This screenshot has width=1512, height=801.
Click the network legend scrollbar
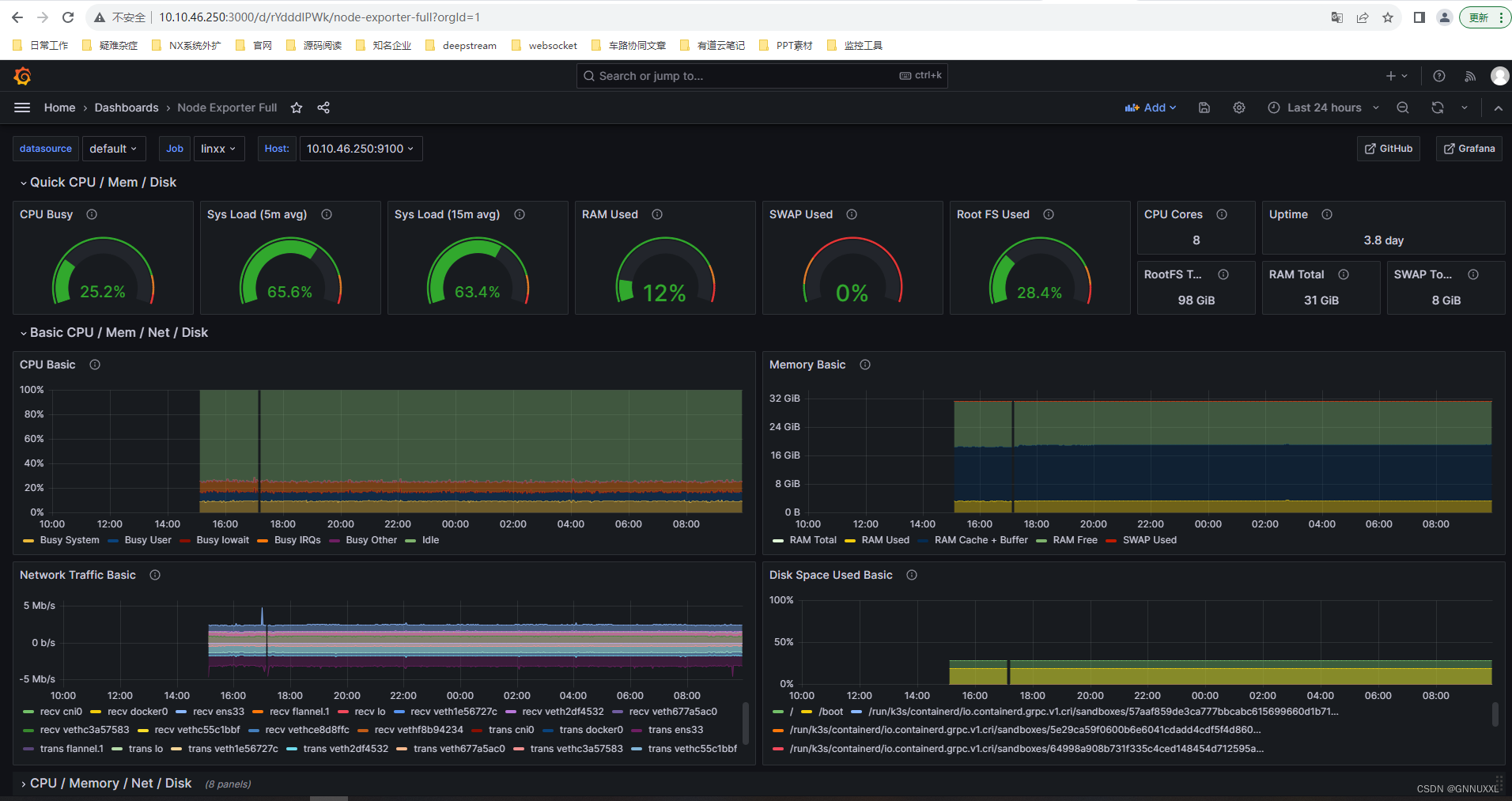[745, 723]
